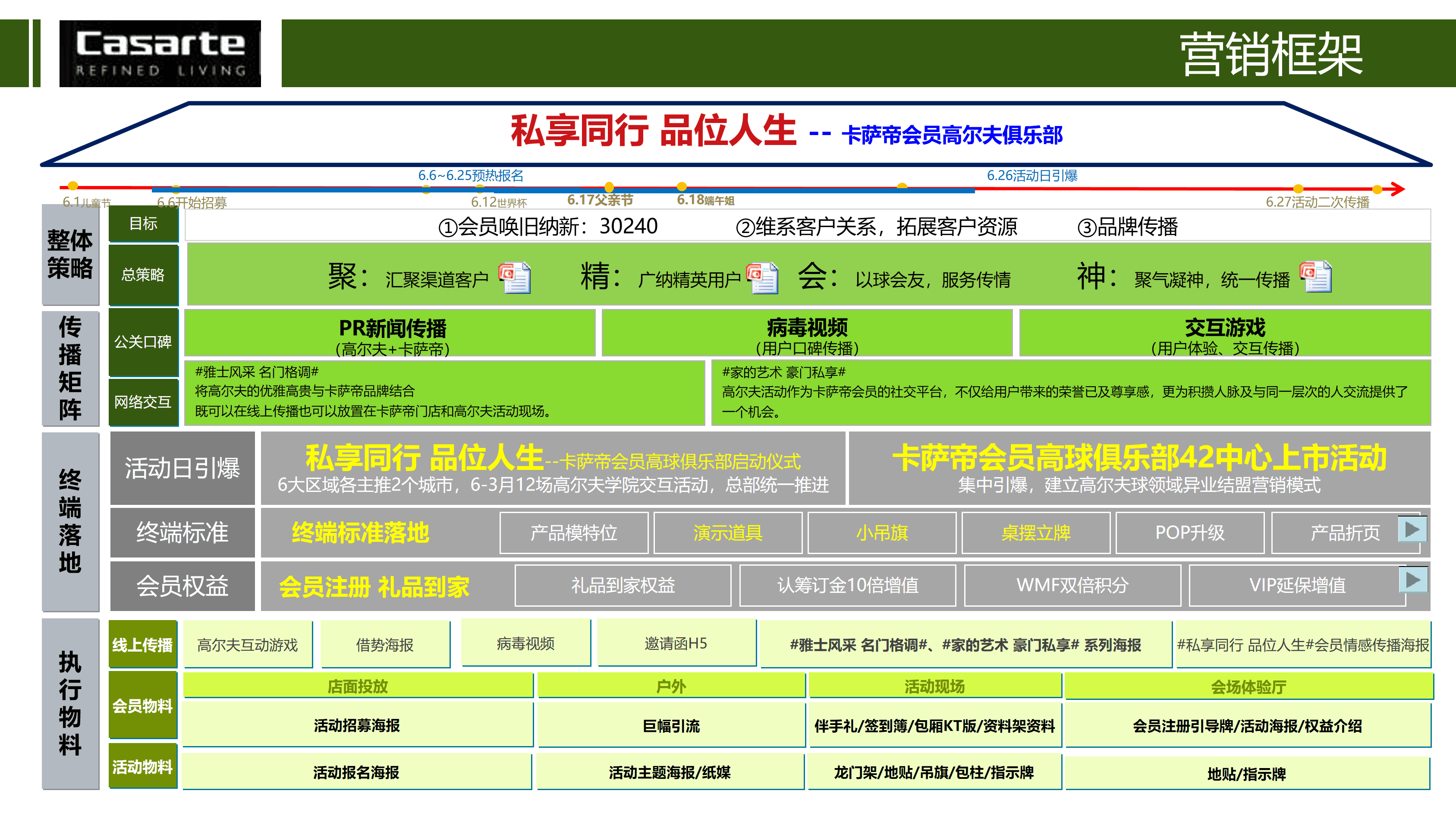Click the 桌摆立牌 box
Viewport: 1456px width, 819px height.
[1036, 532]
